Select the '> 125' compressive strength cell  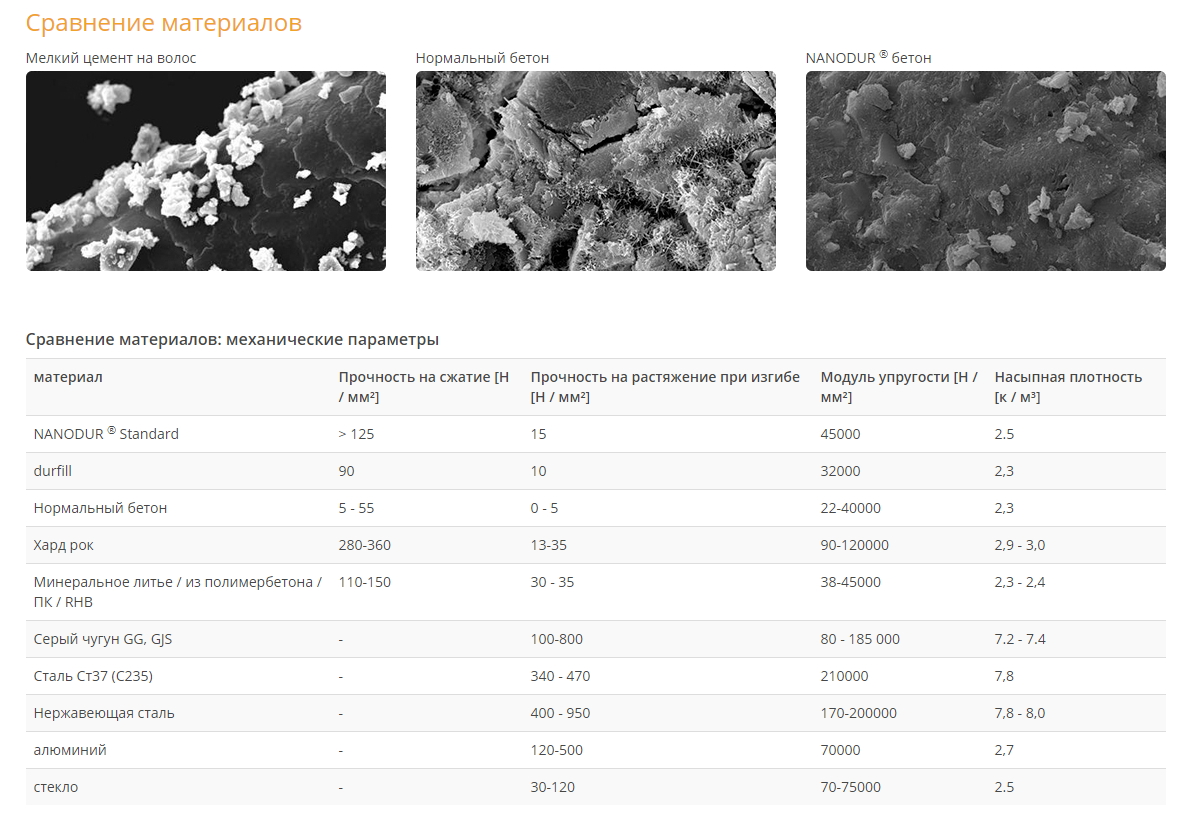pyautogui.click(x=356, y=434)
